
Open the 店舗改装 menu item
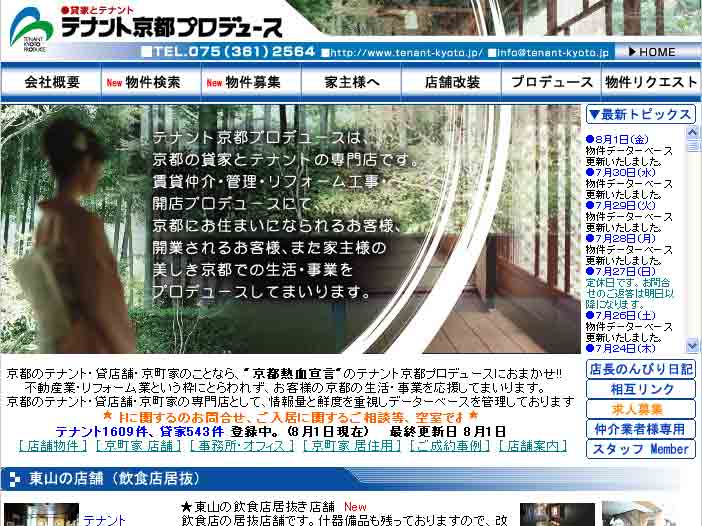click(x=452, y=82)
